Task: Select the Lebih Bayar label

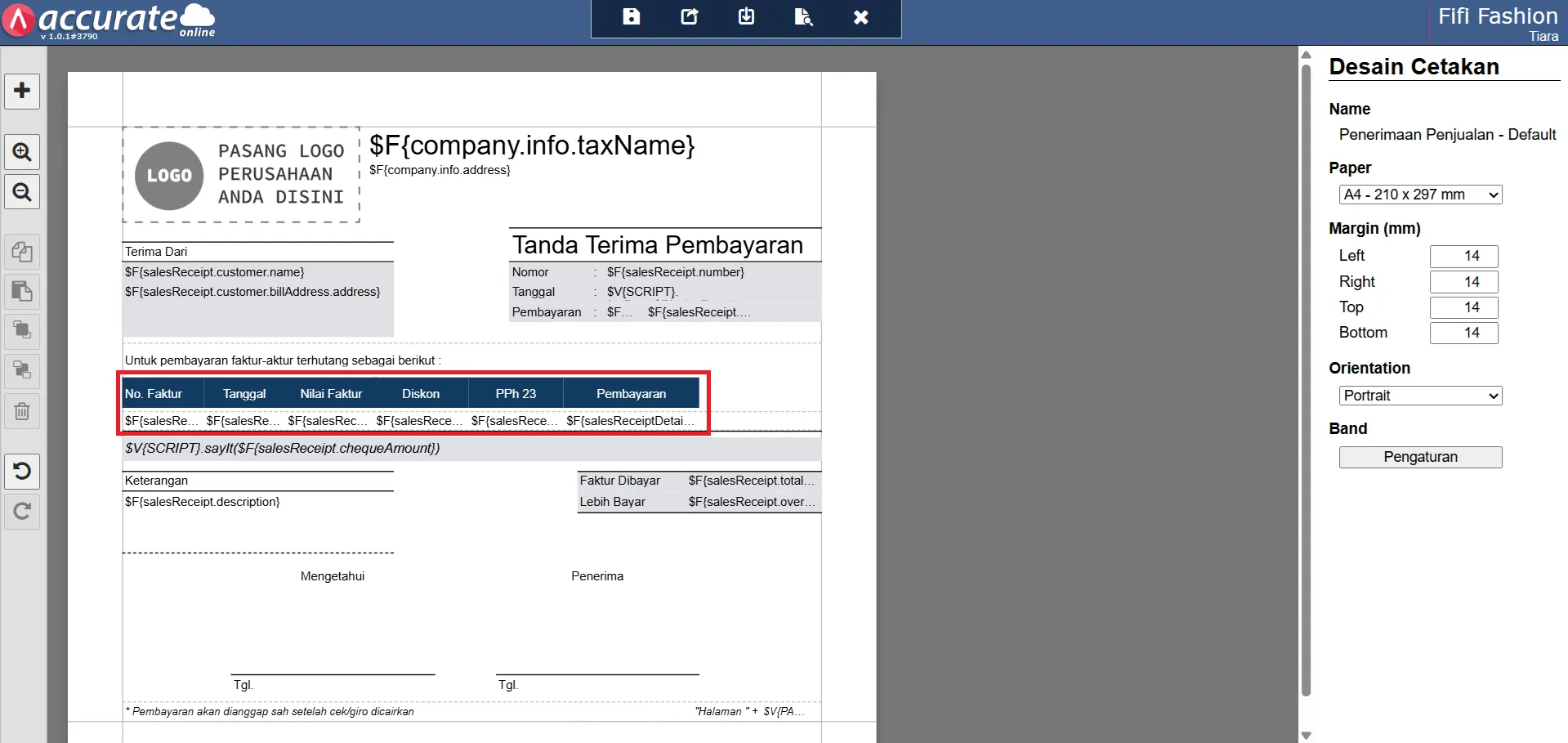Action: [612, 502]
